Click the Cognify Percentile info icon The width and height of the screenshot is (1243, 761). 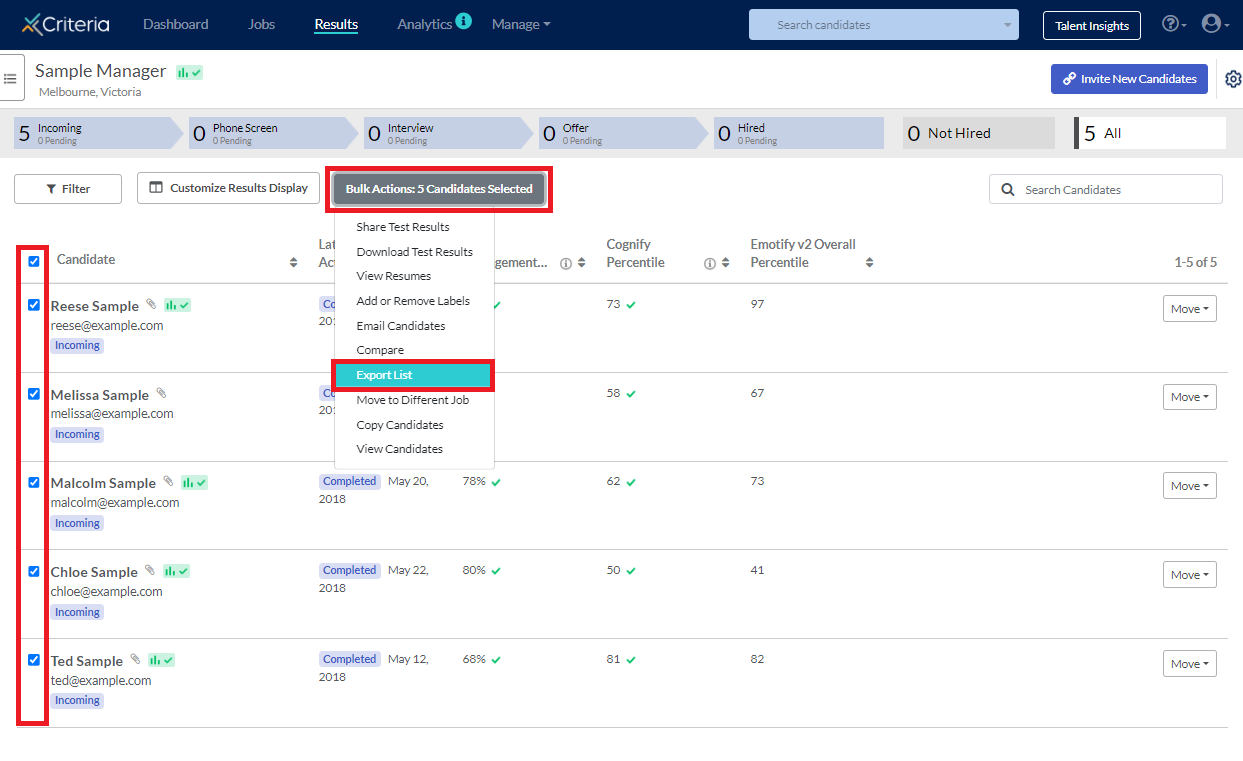pyautogui.click(x=710, y=264)
